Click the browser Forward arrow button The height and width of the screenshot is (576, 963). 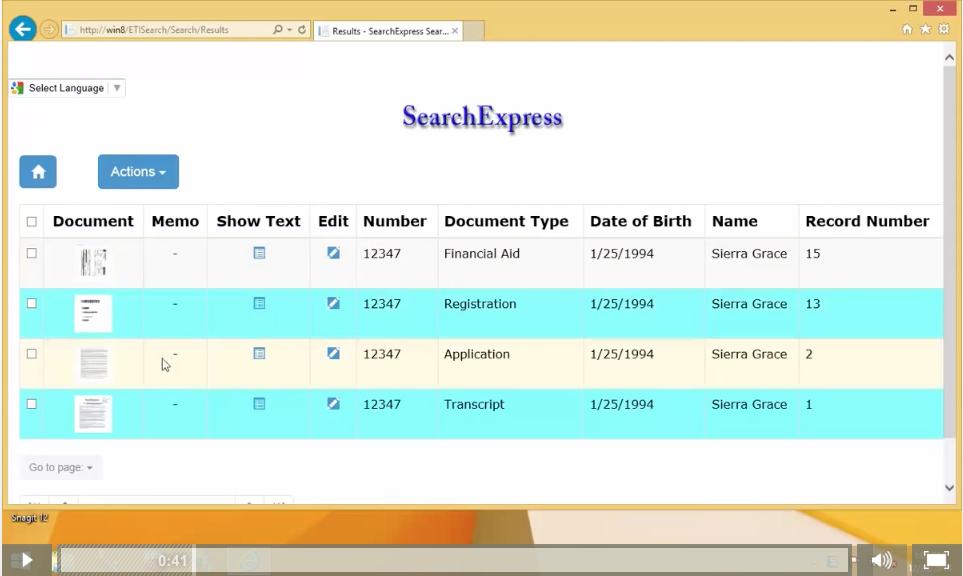click(49, 29)
